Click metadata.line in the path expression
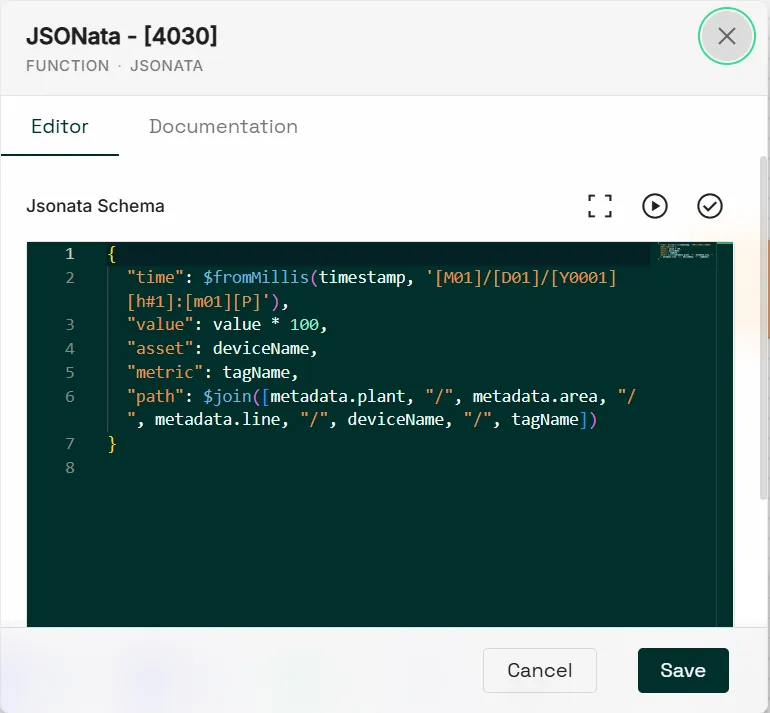 click(x=218, y=420)
